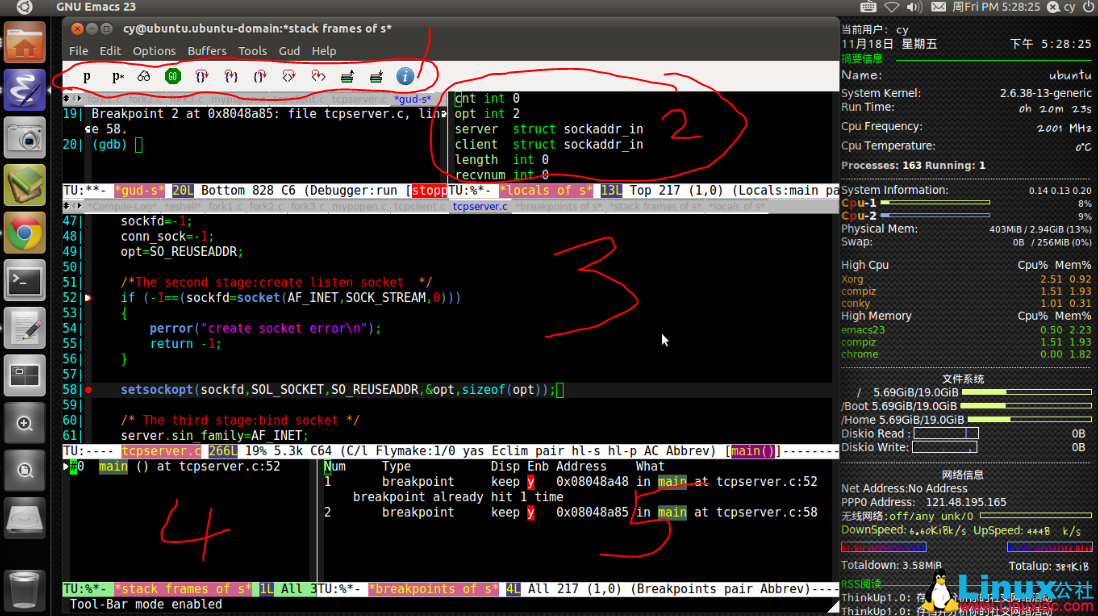Image resolution: width=1098 pixels, height=616 pixels.
Task: Open the Gud menu
Action: coord(289,51)
